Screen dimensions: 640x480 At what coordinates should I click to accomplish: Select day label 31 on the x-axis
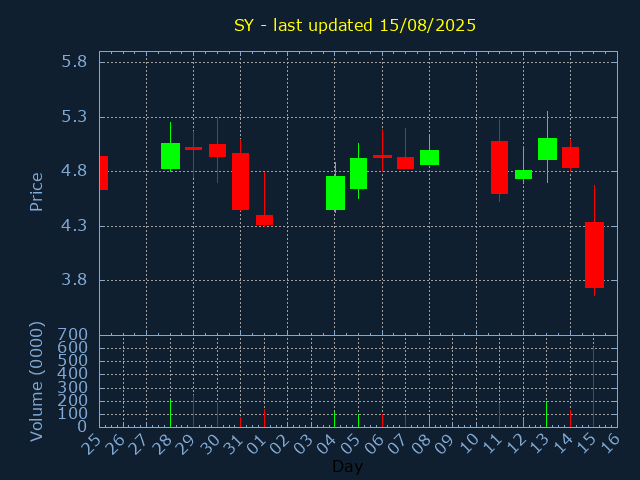pos(232,444)
